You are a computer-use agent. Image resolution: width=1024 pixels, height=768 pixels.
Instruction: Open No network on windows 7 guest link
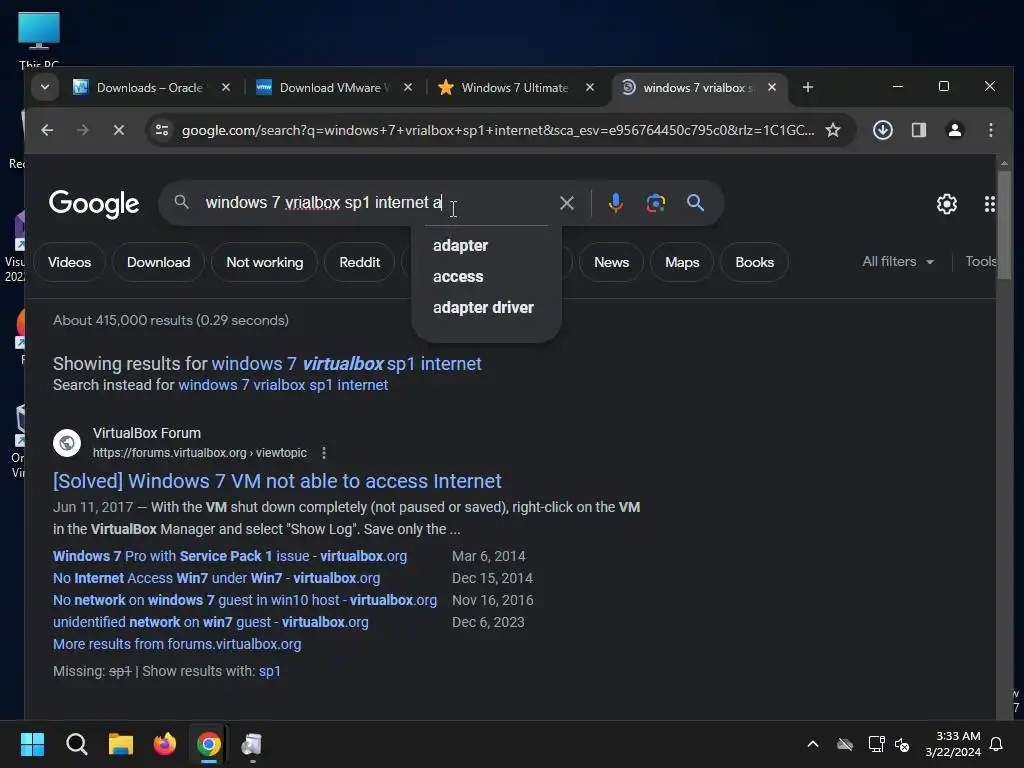pyautogui.click(x=245, y=600)
